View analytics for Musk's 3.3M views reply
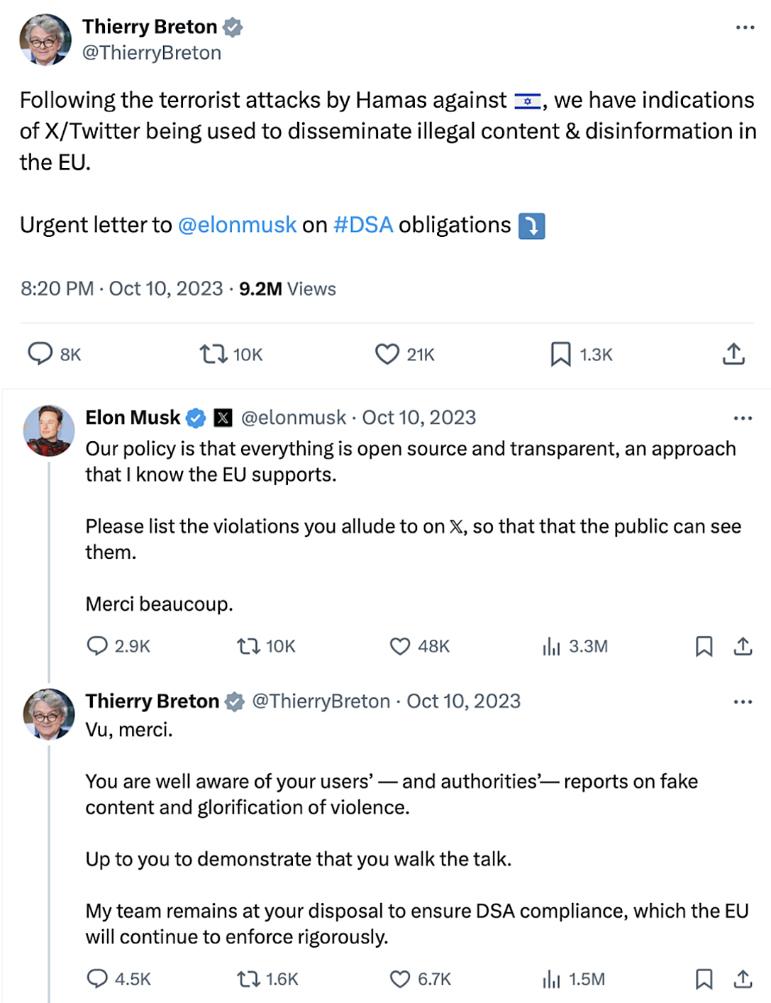The width and height of the screenshot is (771, 1003). point(551,647)
